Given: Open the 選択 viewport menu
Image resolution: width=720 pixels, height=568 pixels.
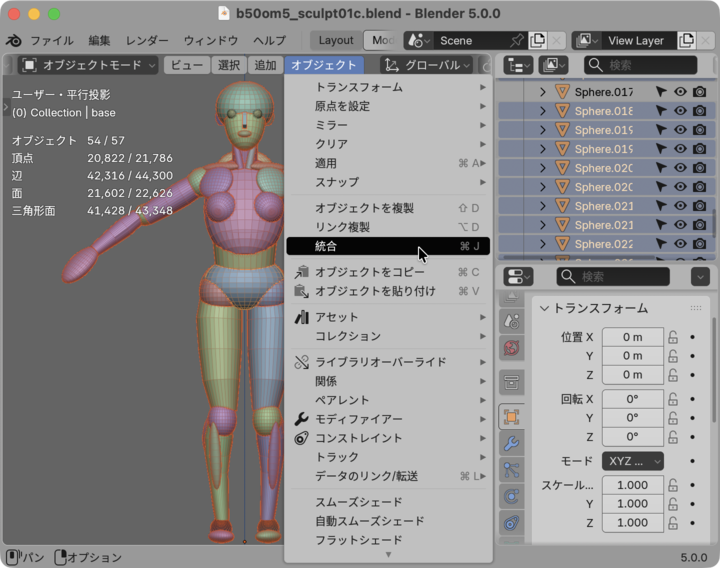Looking at the screenshot, I should tap(229, 65).
